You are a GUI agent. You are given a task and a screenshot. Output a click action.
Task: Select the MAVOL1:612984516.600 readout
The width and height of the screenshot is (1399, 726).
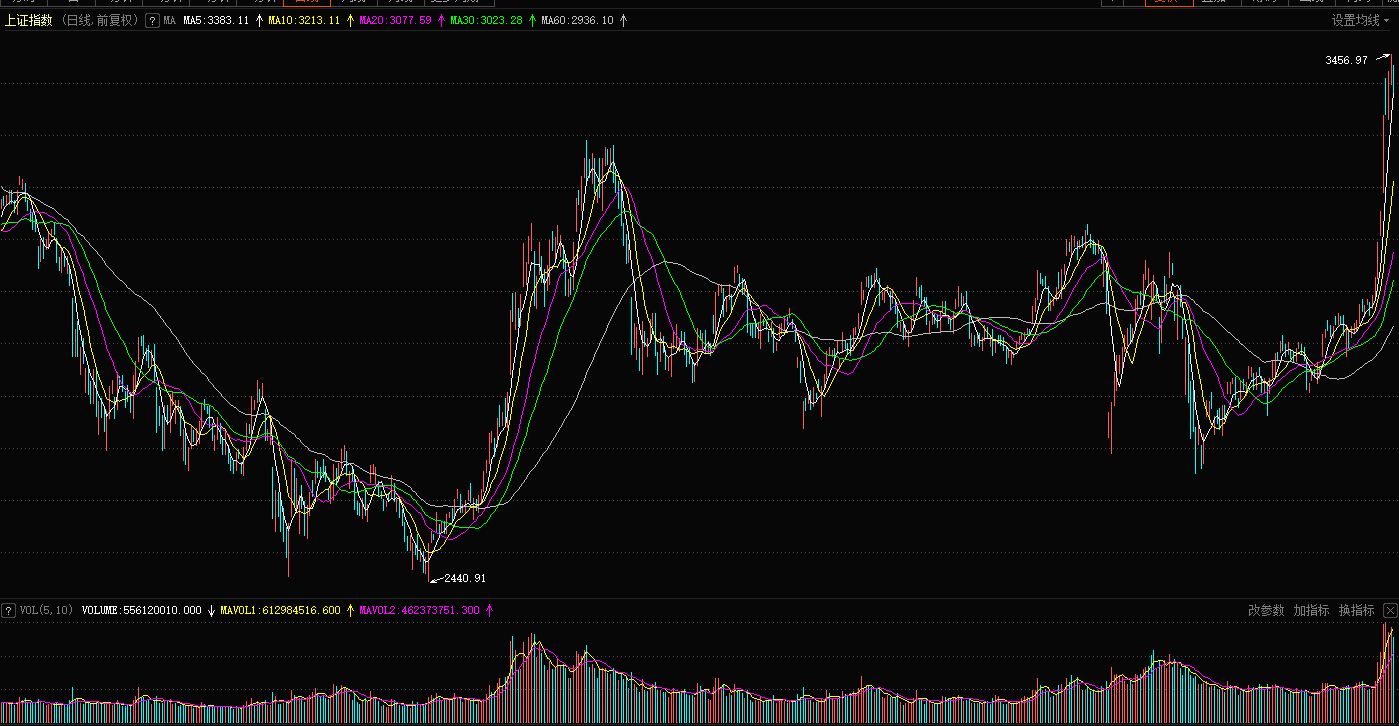[x=280, y=610]
